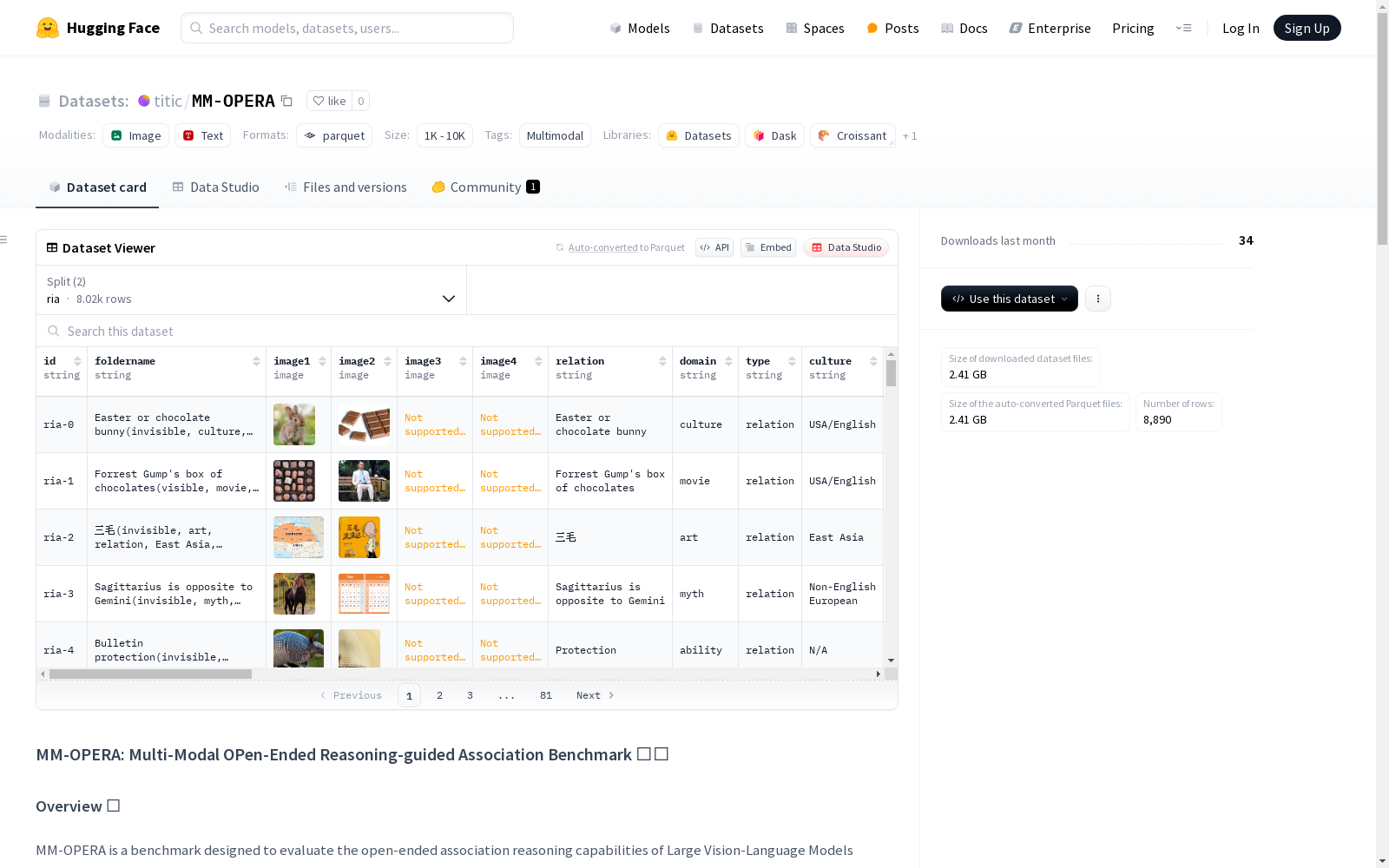Select the Croissant library tag

(x=852, y=135)
